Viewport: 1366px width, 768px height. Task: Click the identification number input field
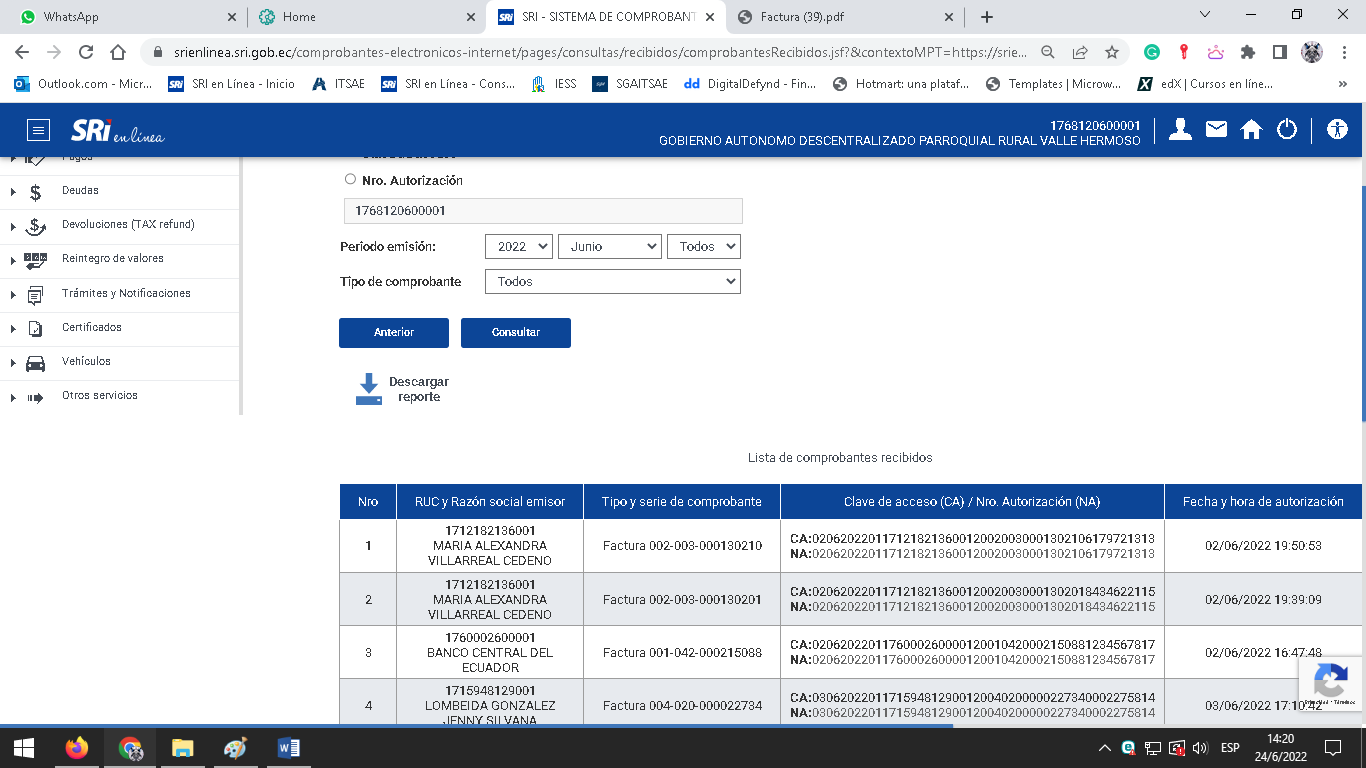(x=542, y=211)
